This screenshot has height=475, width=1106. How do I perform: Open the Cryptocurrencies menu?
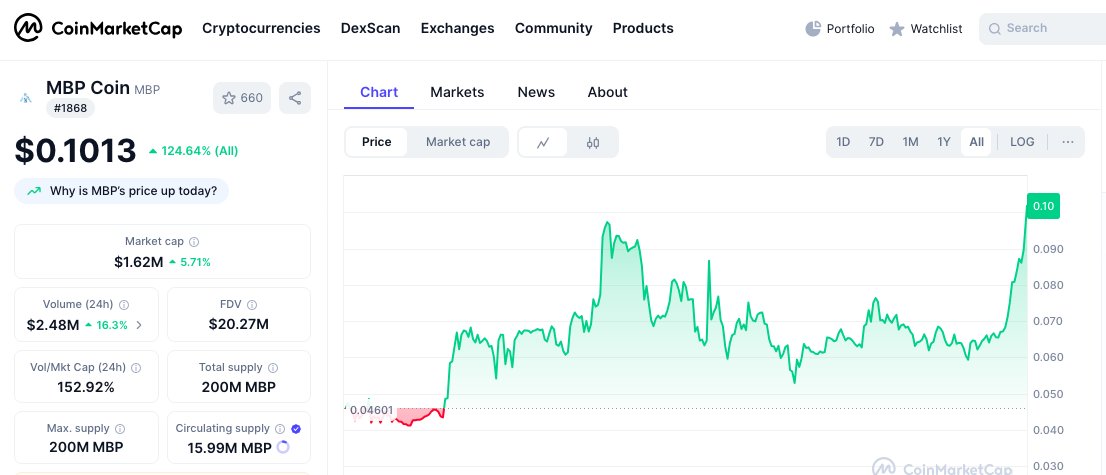coord(261,28)
